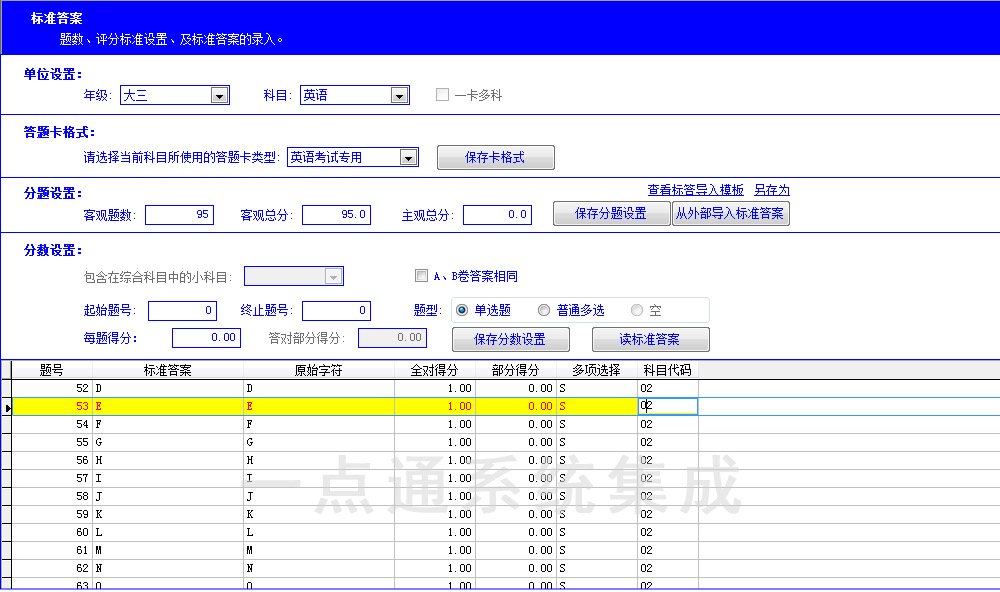
Task: Enable the A、B卷答案相同 checkbox
Action: 421,276
